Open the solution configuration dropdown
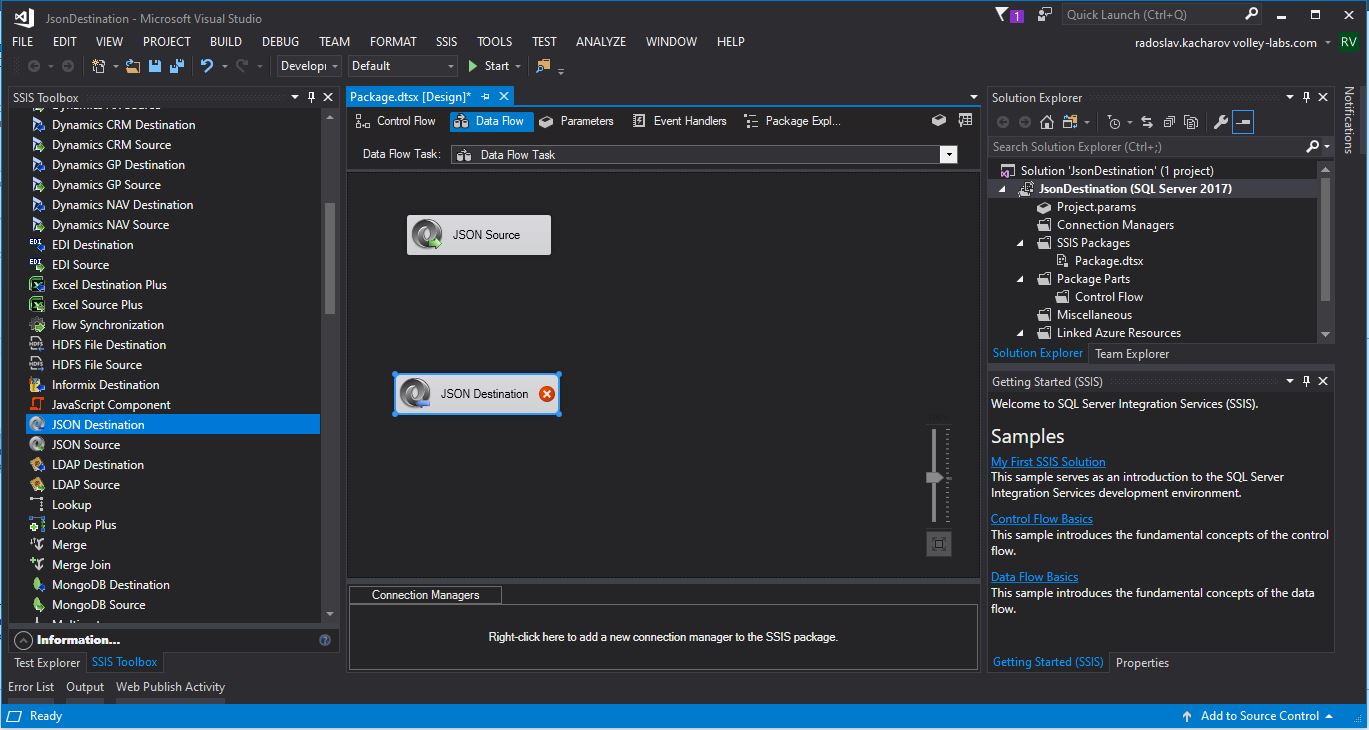 coord(310,66)
